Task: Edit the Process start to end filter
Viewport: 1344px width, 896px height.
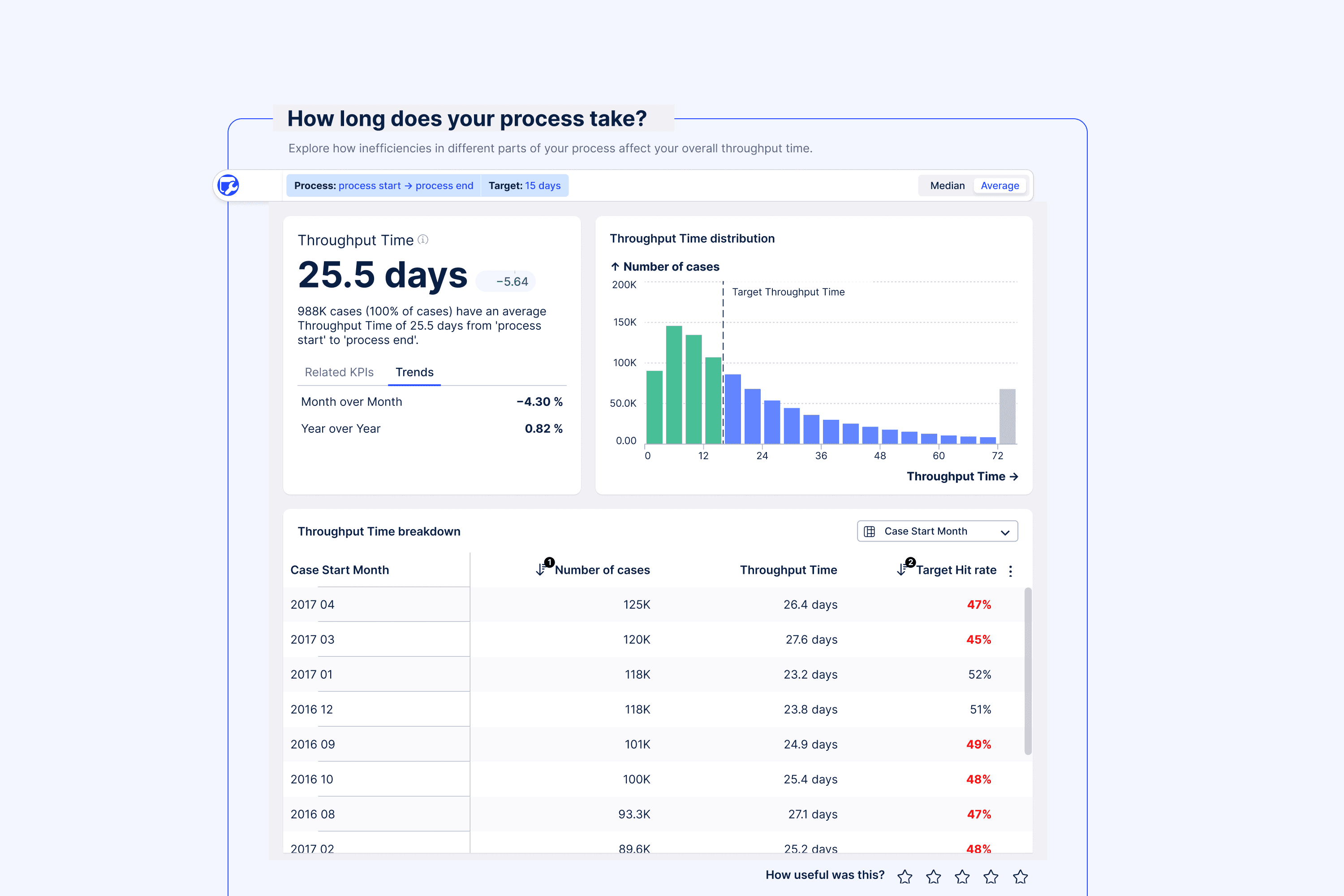Action: pyautogui.click(x=383, y=186)
